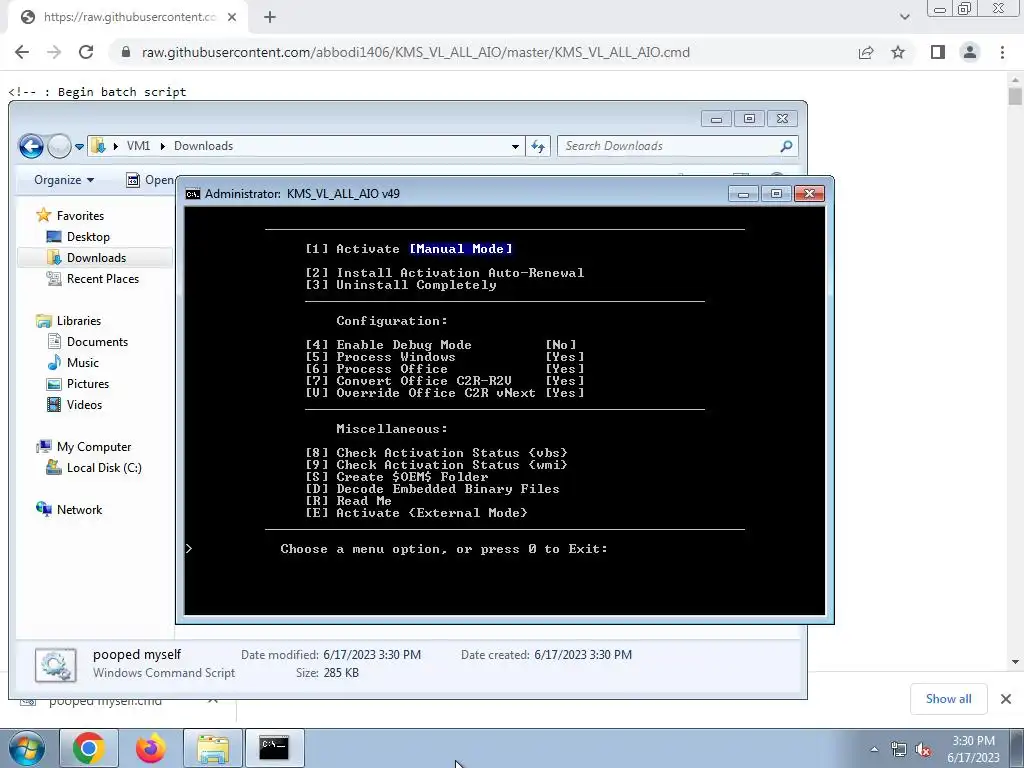Open the Organize menu in Explorer

pos(63,180)
